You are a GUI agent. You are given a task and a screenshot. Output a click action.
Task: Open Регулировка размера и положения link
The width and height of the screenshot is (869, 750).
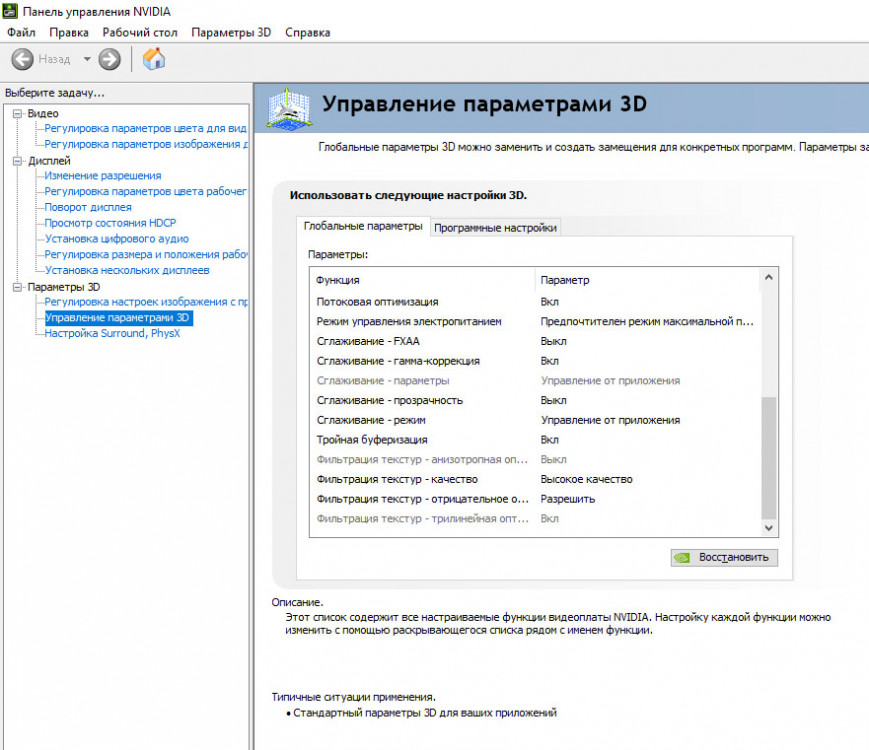pos(146,254)
